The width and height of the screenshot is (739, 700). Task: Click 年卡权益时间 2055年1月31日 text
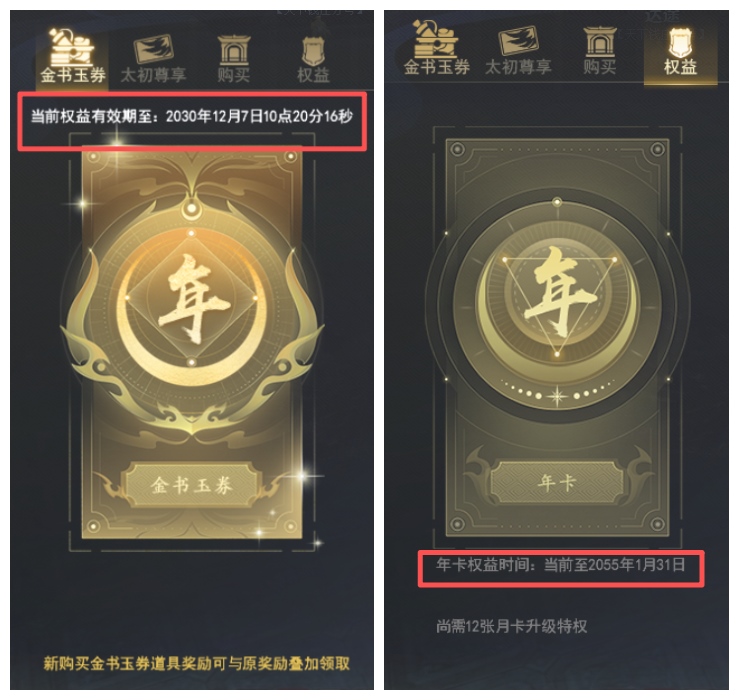click(x=560, y=564)
